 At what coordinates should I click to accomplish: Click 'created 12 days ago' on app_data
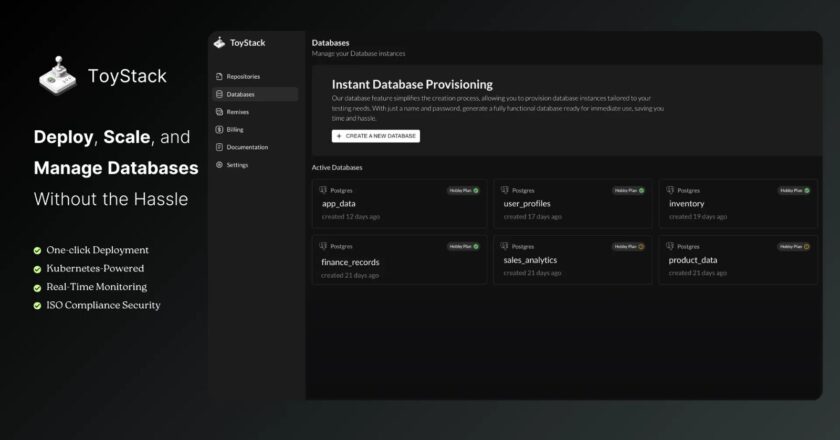351,217
